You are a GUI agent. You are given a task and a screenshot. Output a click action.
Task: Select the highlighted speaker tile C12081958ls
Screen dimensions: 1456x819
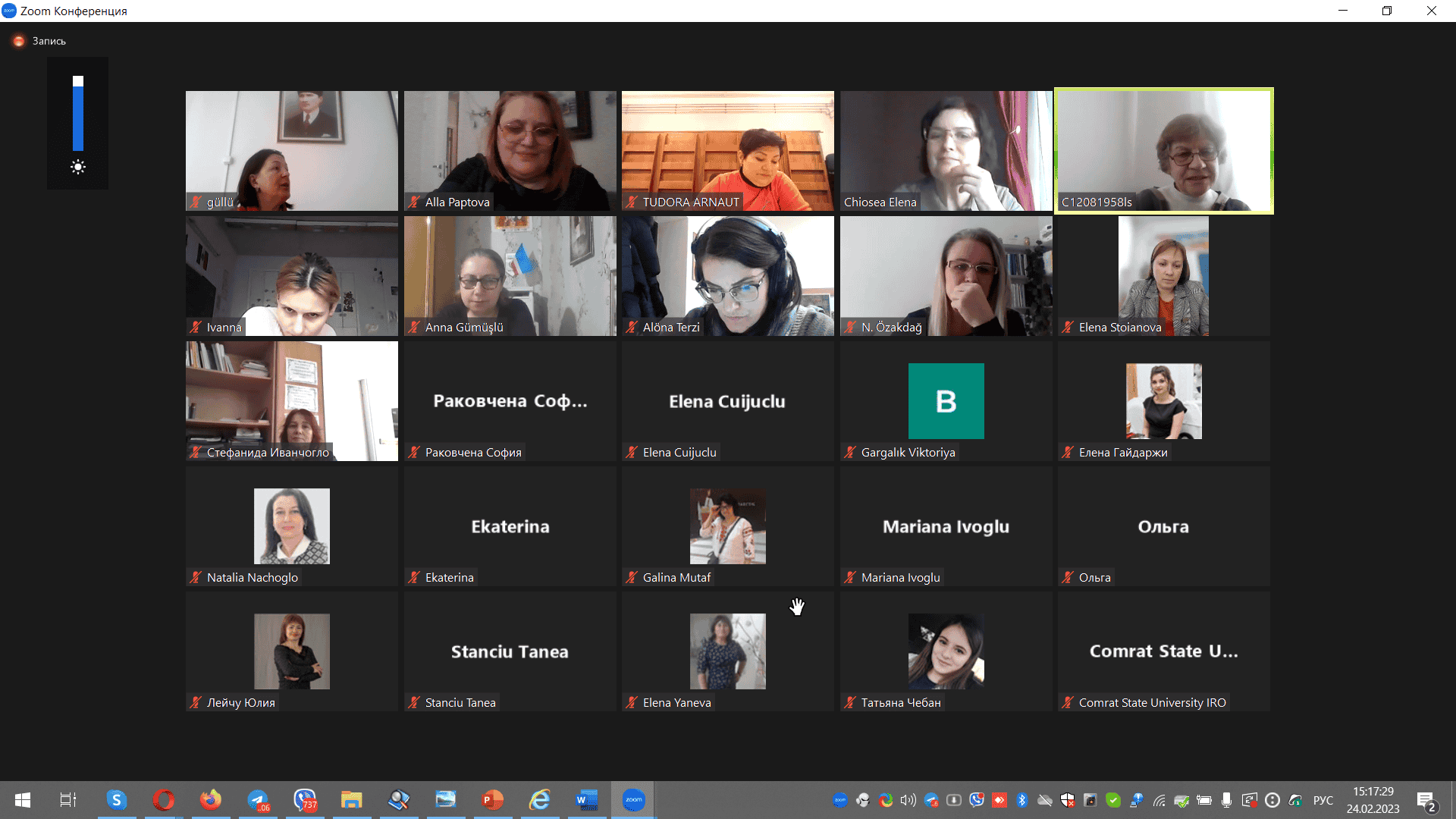tap(1163, 150)
